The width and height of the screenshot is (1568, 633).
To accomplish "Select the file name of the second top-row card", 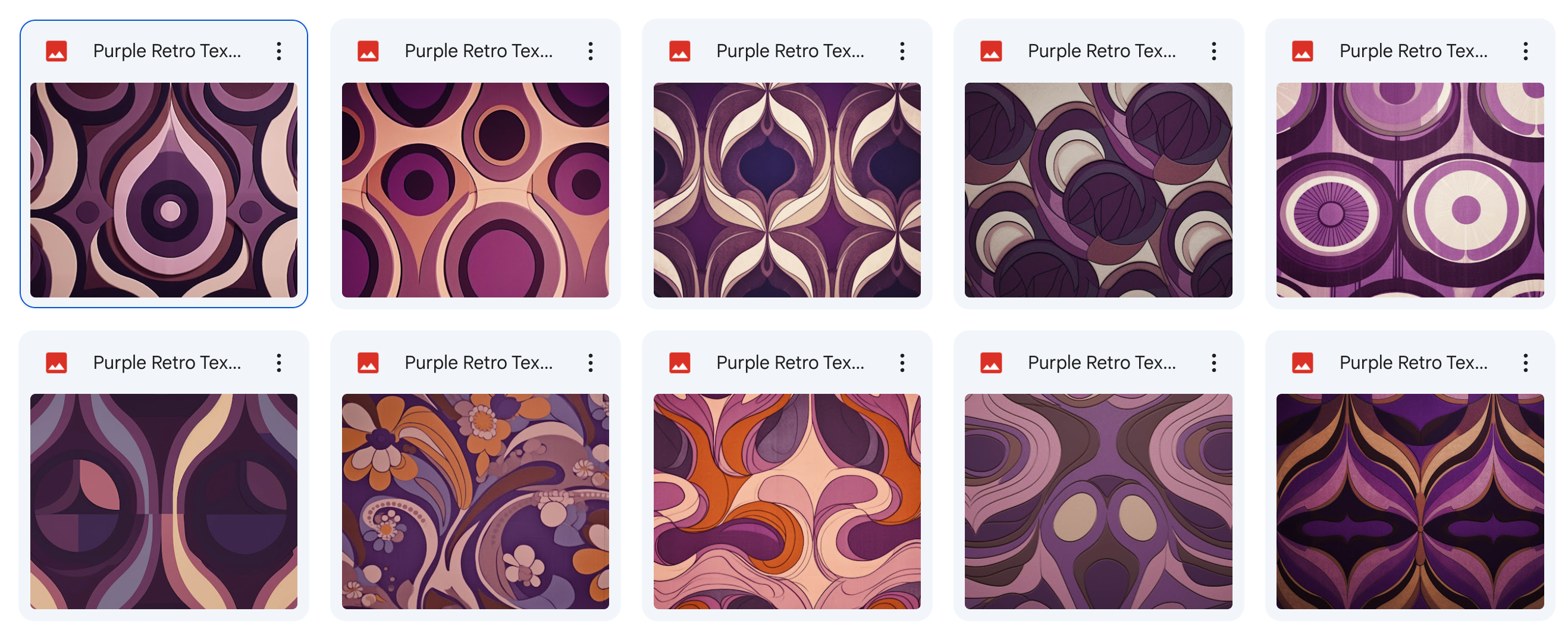I will pos(478,51).
